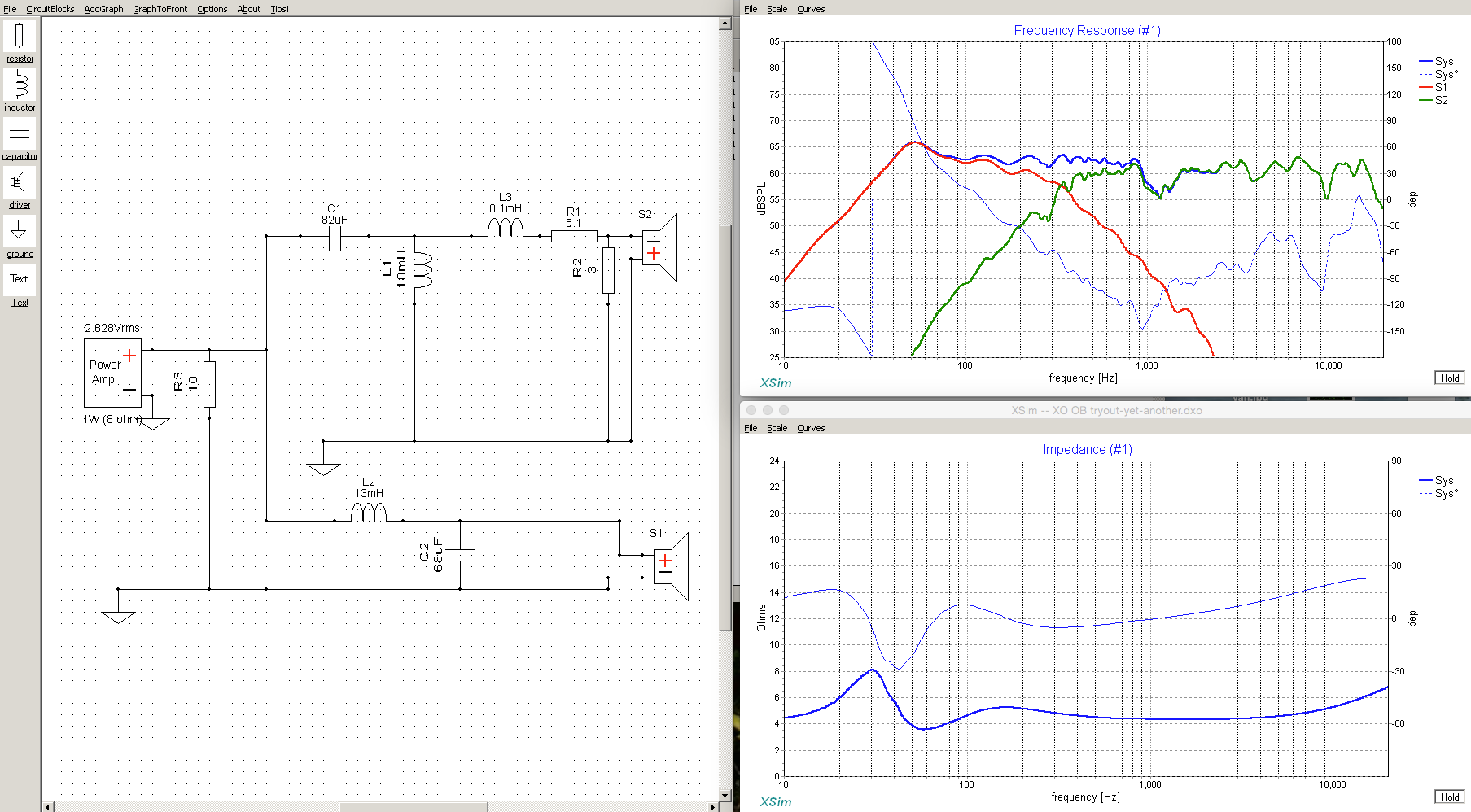This screenshot has width=1471, height=812.
Task: Select driver S1 speaker symbol
Action: (x=671, y=566)
